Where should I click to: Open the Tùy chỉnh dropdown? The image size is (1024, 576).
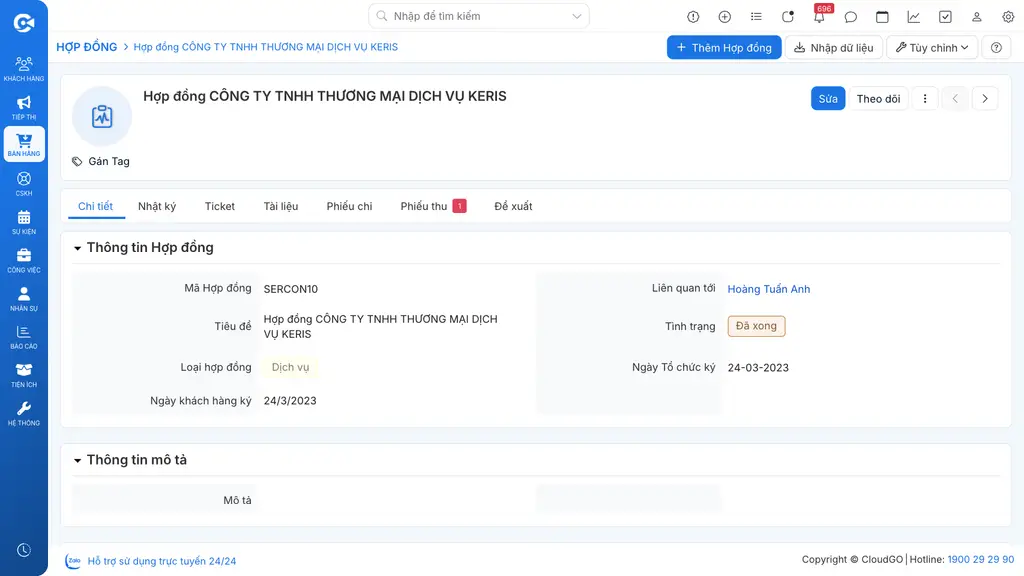click(932, 48)
